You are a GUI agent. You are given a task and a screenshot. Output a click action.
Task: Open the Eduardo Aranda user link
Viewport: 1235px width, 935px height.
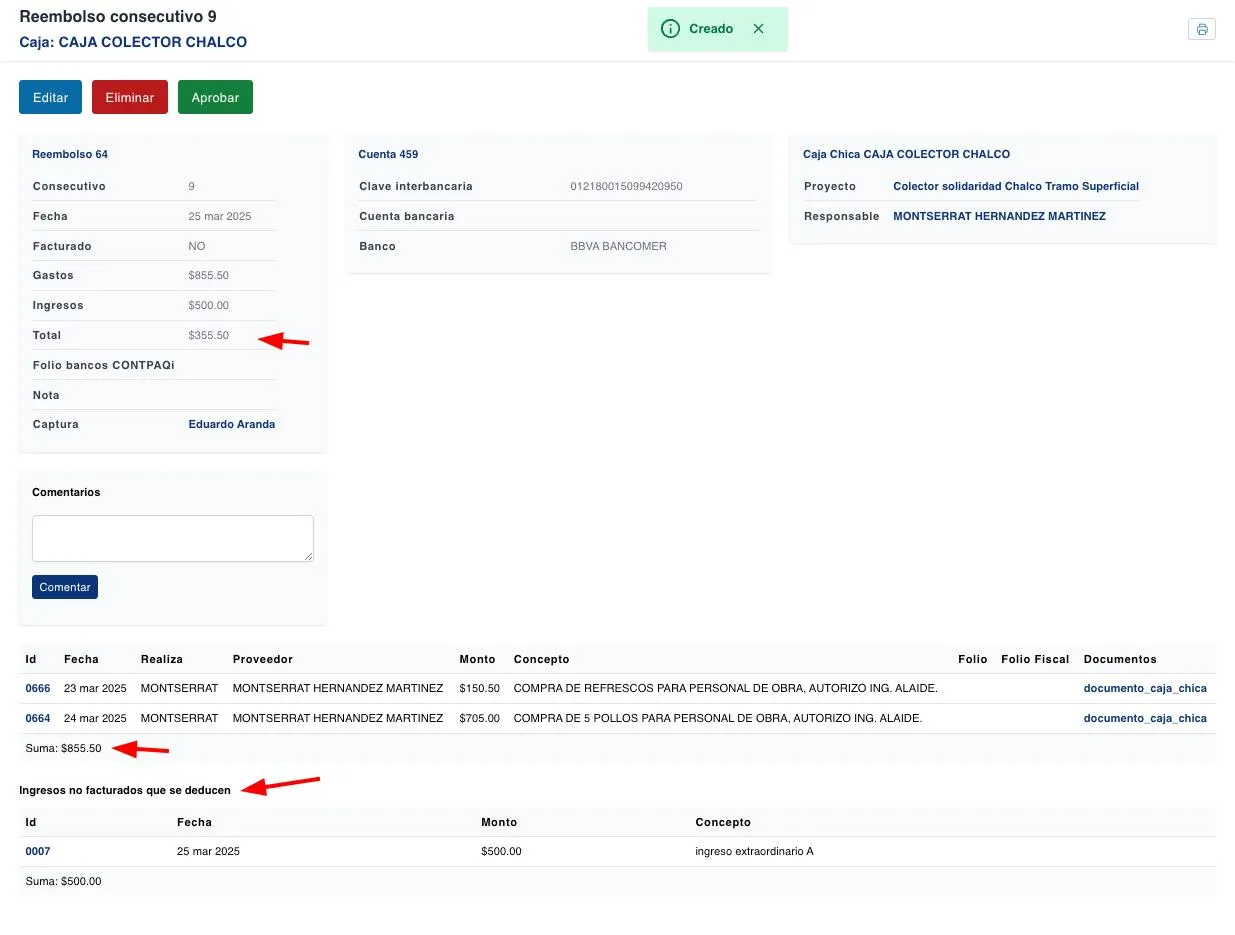point(231,424)
